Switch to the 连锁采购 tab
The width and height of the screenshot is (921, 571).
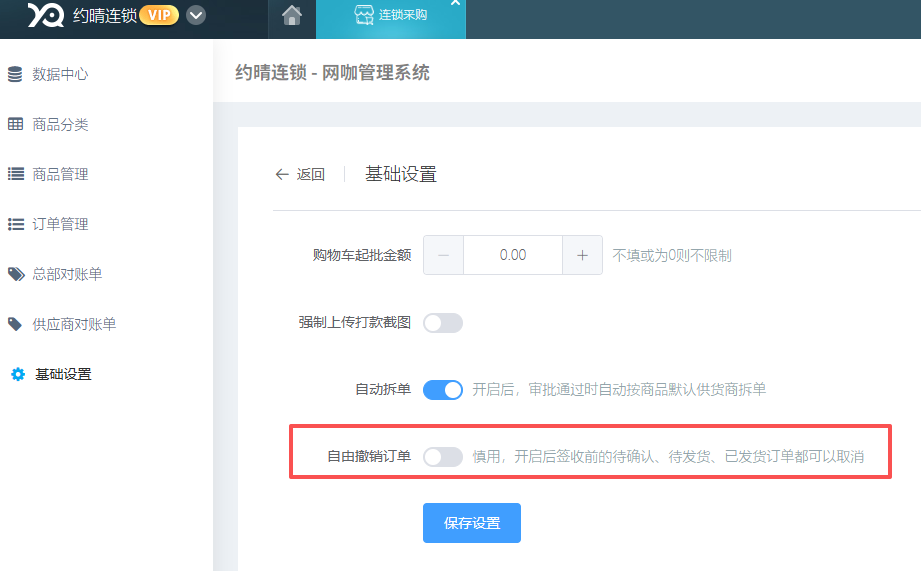tap(391, 18)
